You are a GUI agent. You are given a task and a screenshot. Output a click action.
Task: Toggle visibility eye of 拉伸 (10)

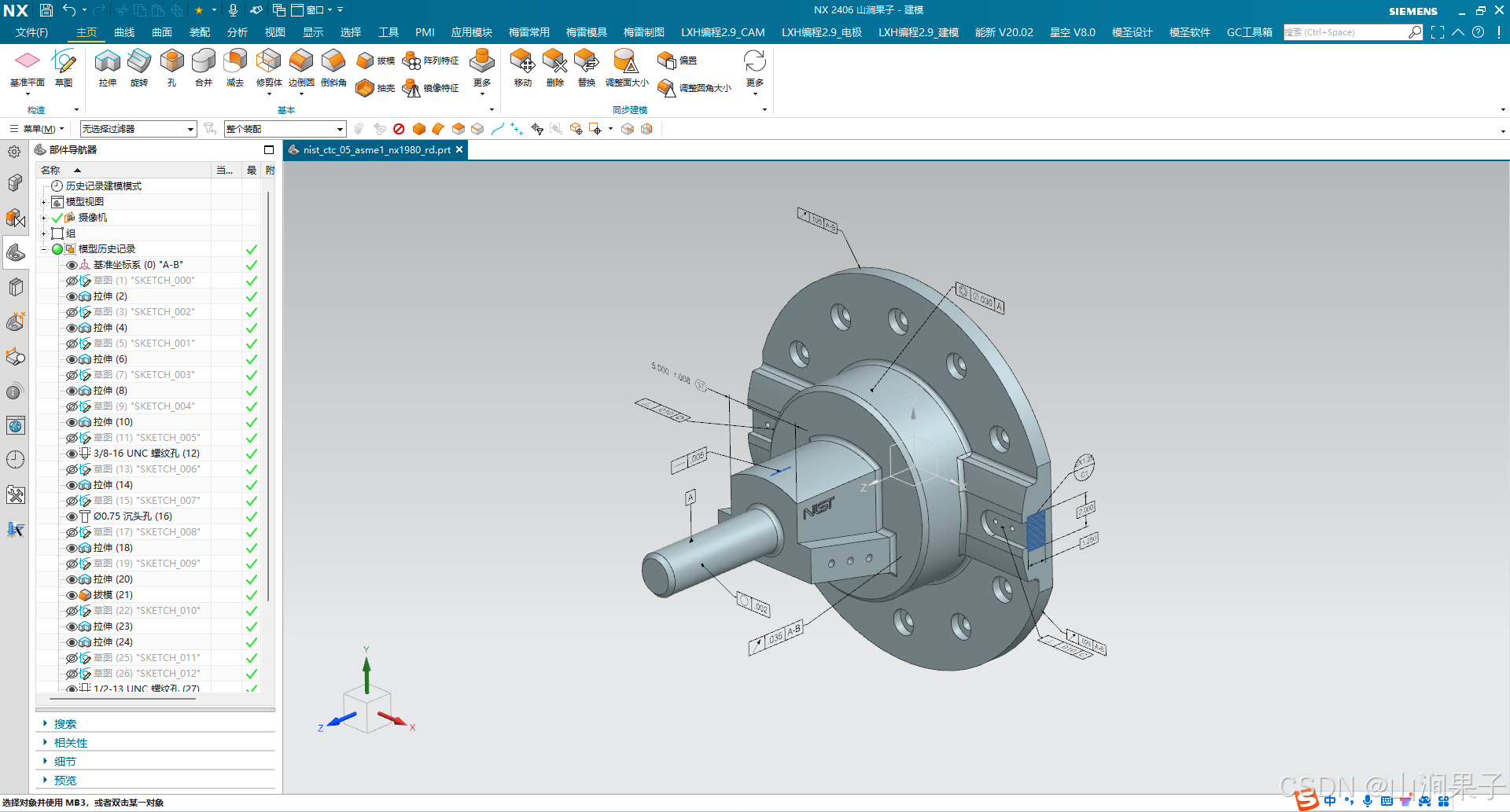72,422
